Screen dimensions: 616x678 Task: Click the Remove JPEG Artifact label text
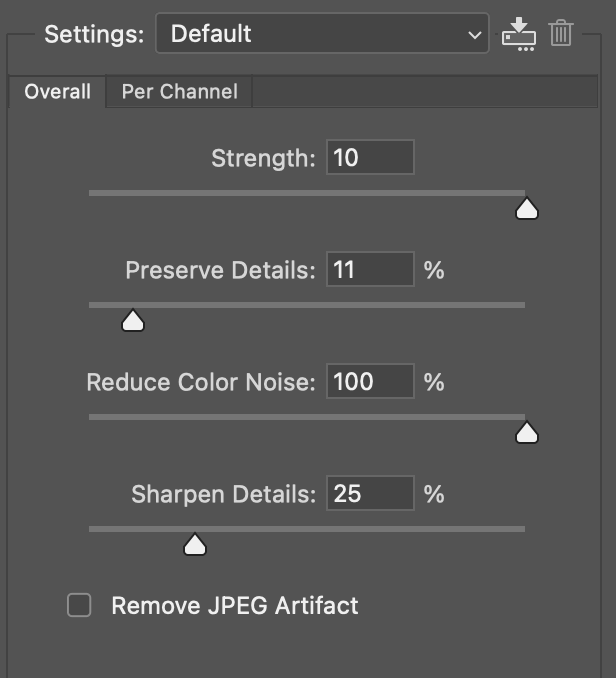[234, 605]
